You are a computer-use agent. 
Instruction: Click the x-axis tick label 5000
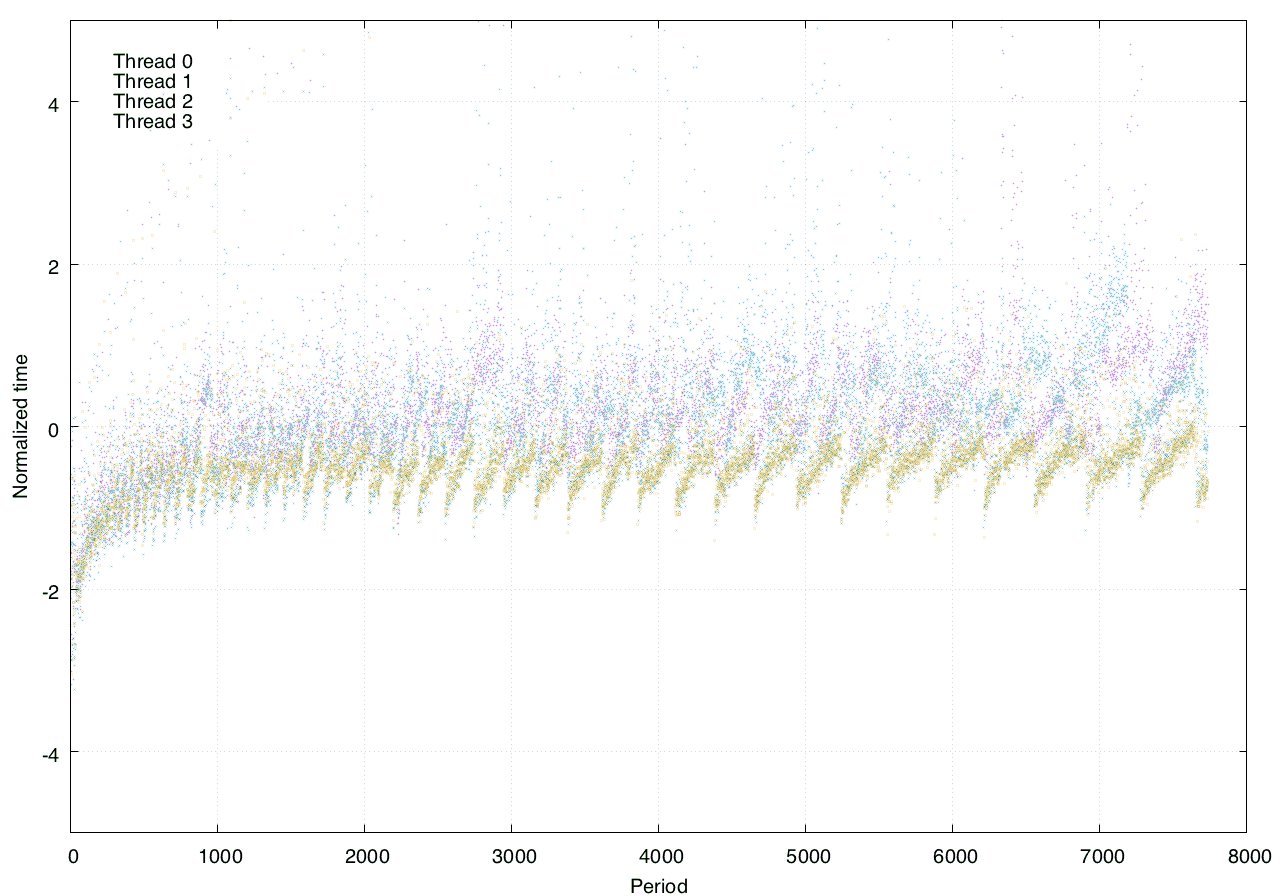click(x=806, y=857)
